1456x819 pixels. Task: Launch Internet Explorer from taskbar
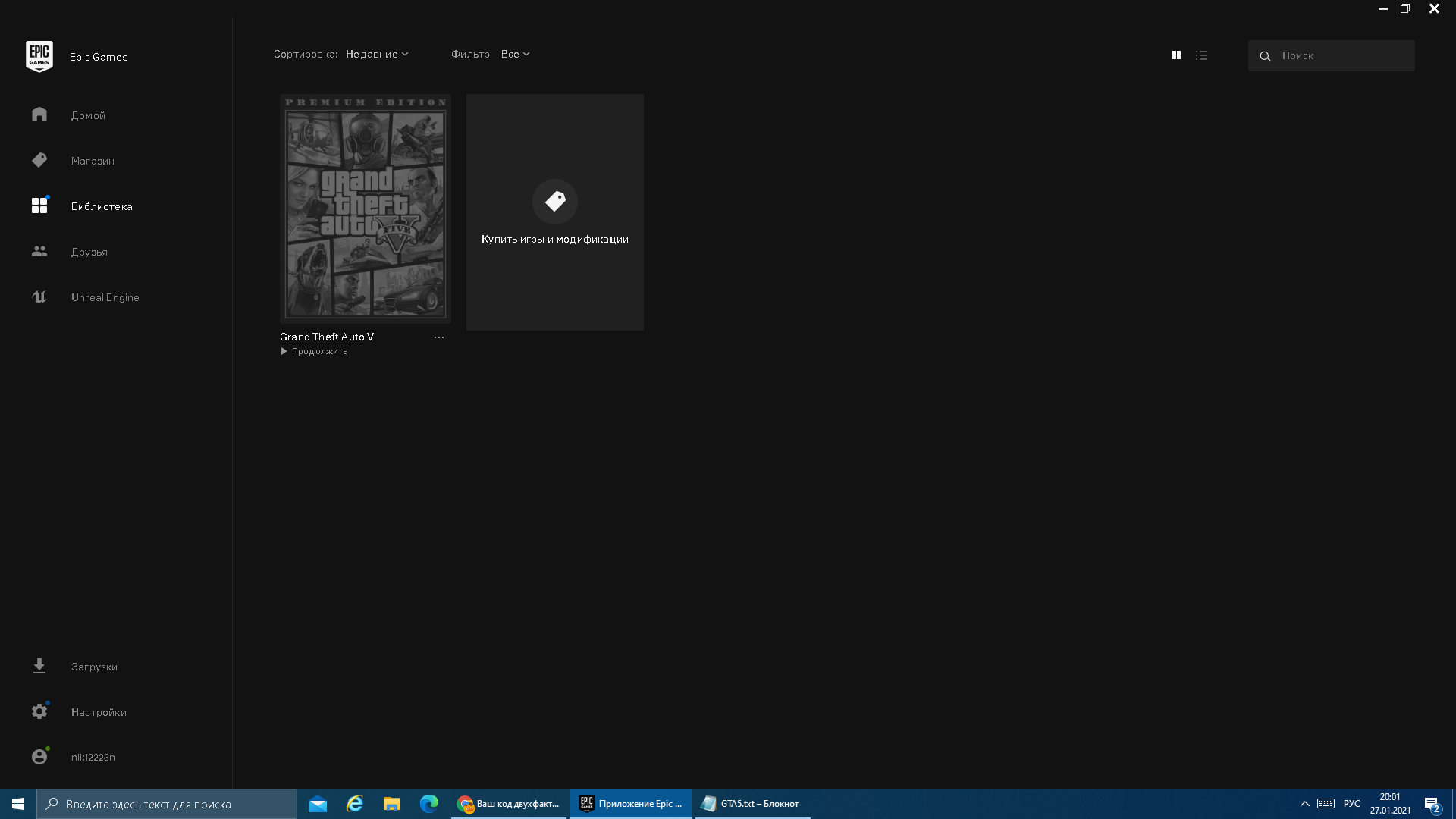point(355,804)
